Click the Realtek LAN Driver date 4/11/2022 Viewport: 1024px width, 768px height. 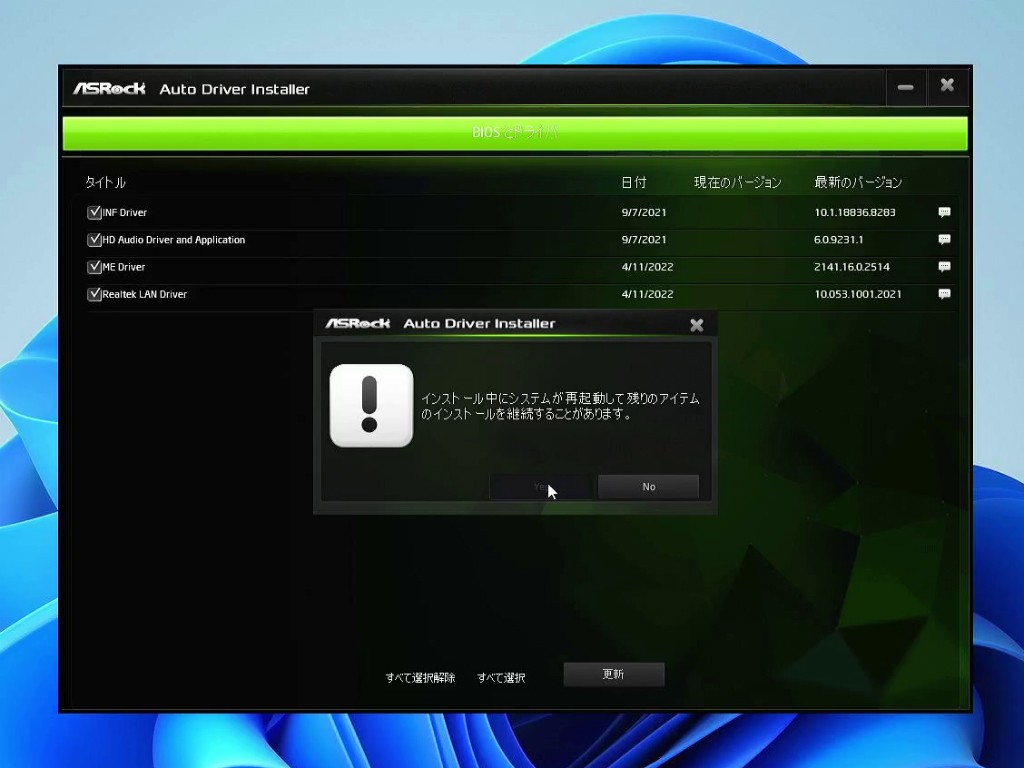click(647, 294)
